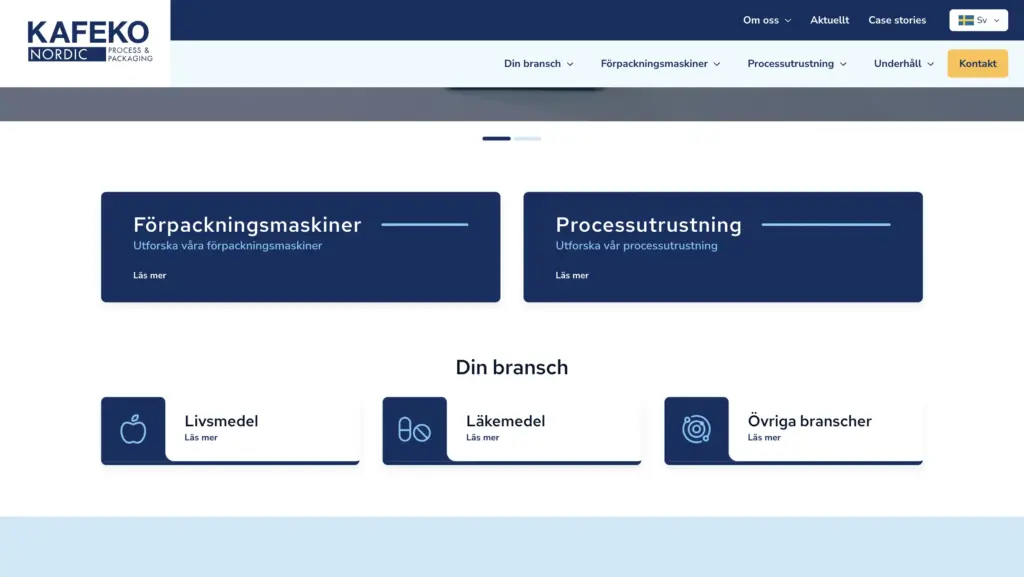Viewport: 1024px width, 577px height.
Task: Go to the Aktuellt page
Action: pos(829,20)
